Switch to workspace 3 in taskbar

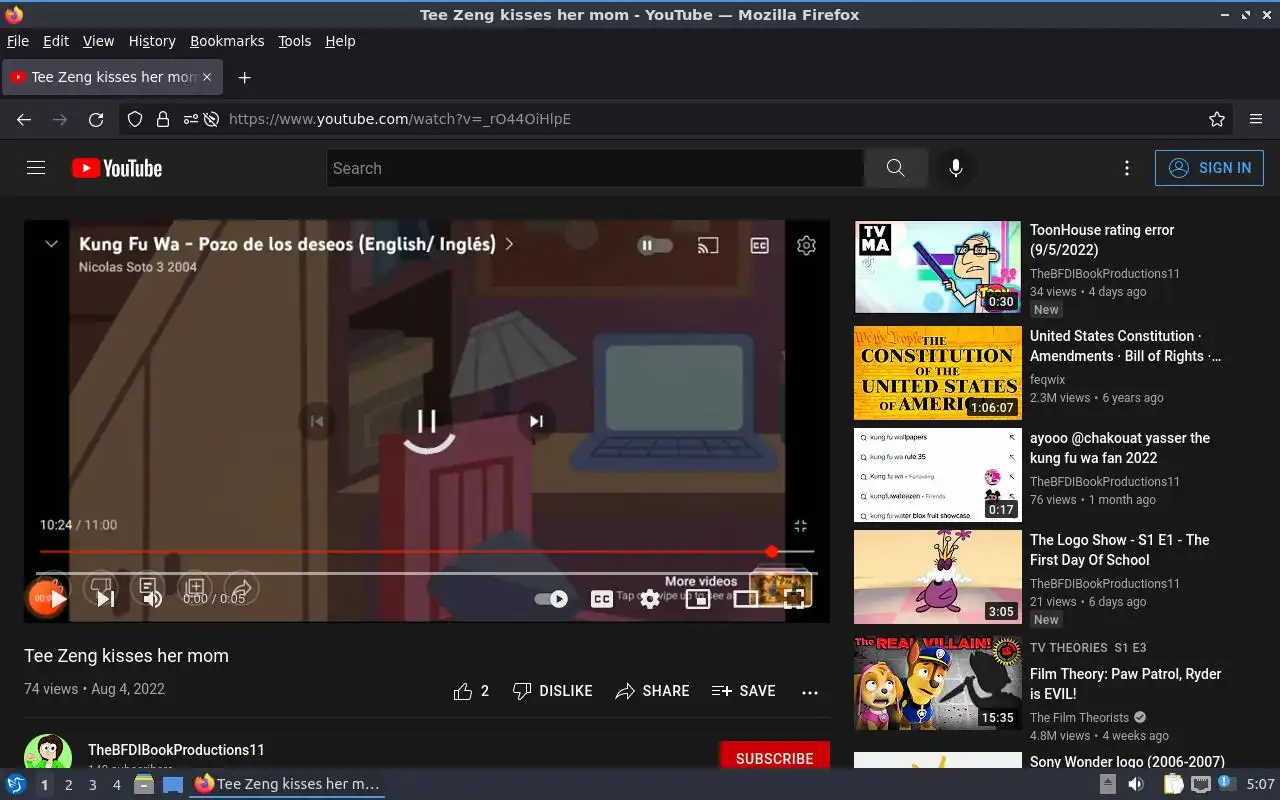[92, 785]
